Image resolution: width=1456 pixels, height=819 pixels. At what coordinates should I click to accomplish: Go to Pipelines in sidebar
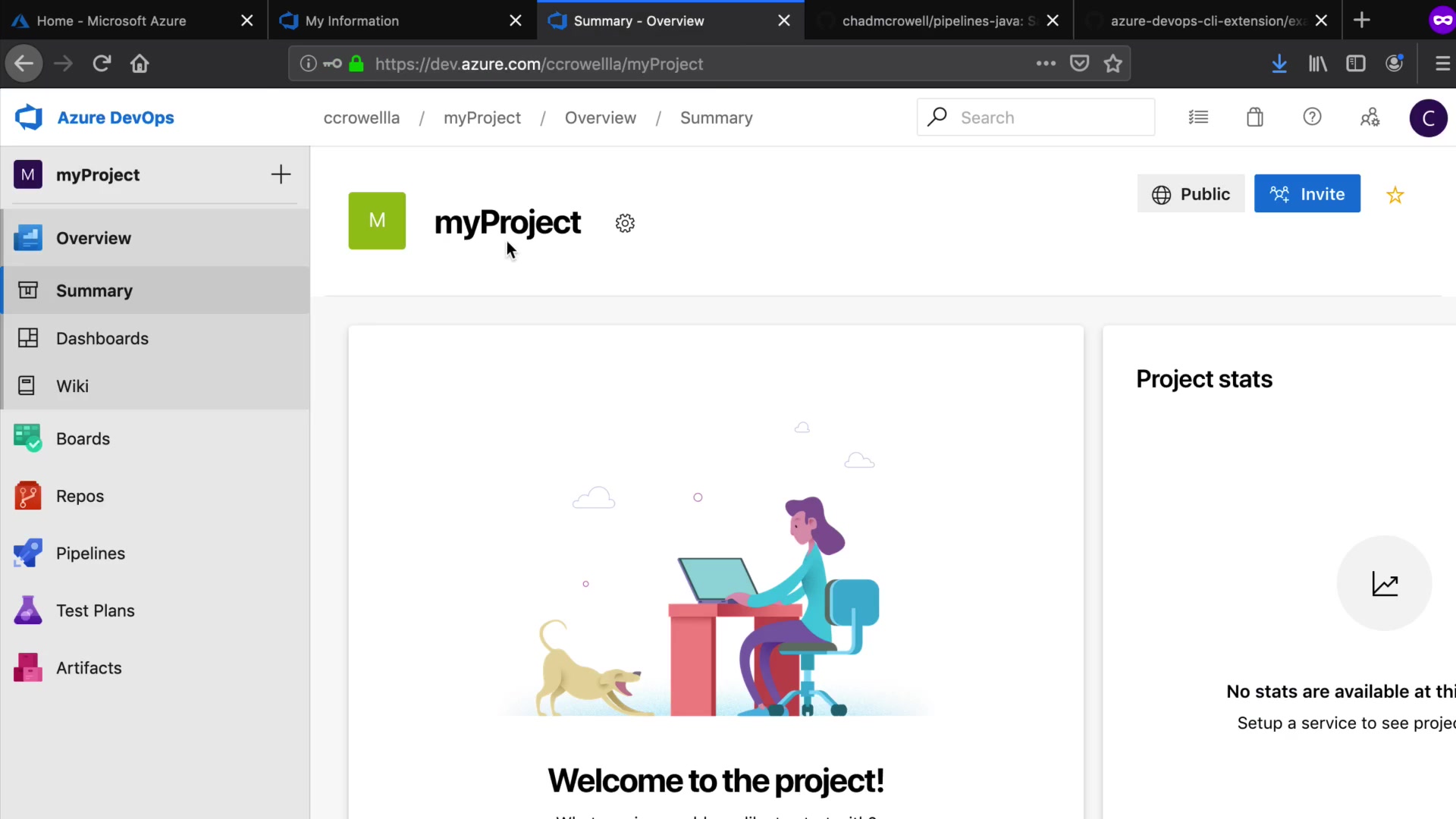90,553
